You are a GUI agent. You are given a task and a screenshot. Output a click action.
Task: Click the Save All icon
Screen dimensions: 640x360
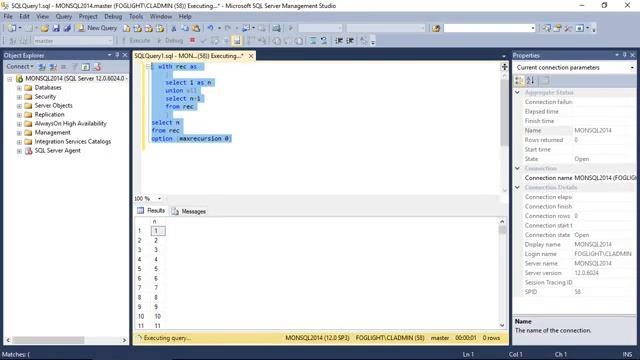pyautogui.click(x=67, y=28)
